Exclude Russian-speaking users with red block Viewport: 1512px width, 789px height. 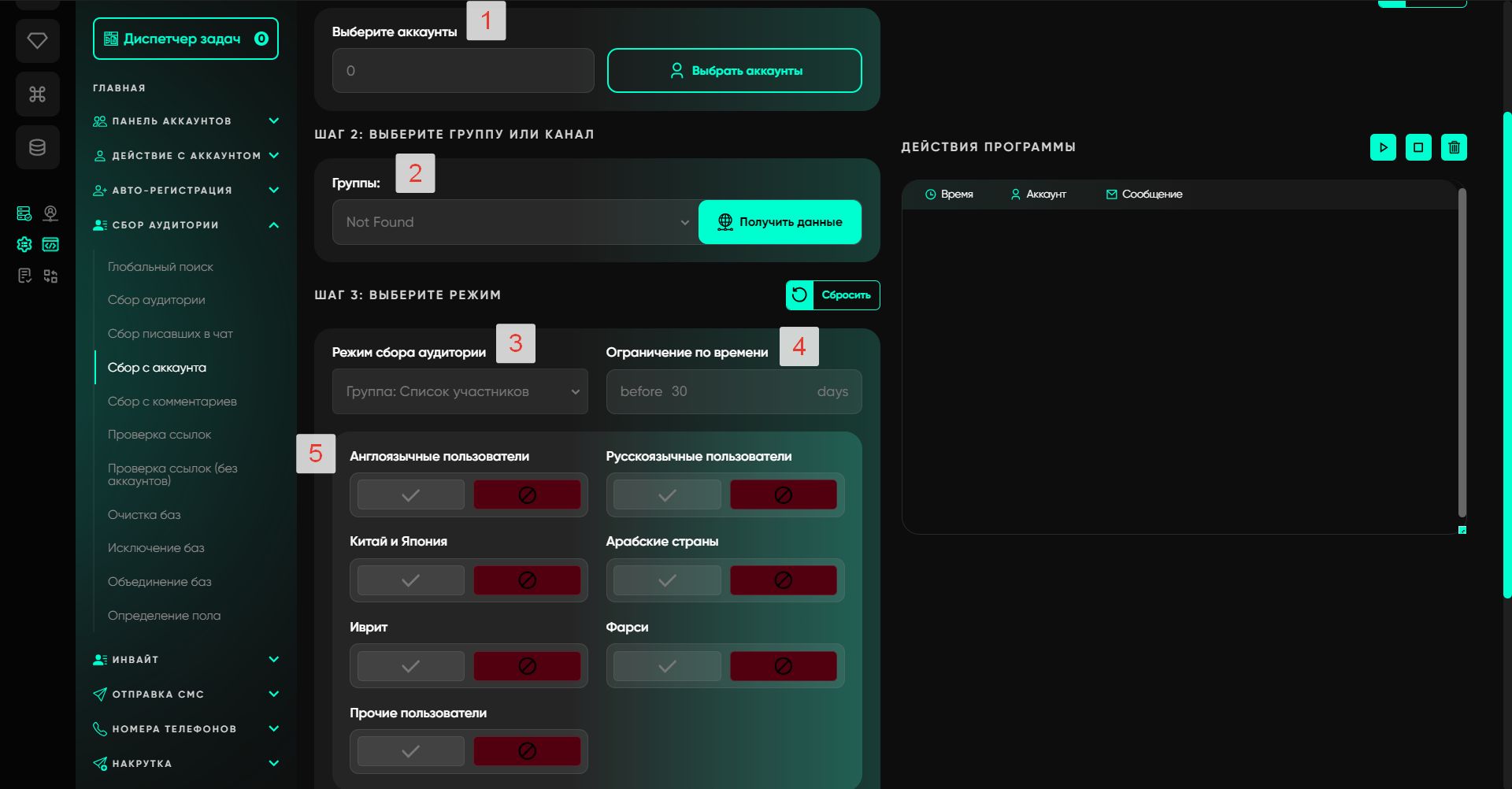tap(783, 495)
